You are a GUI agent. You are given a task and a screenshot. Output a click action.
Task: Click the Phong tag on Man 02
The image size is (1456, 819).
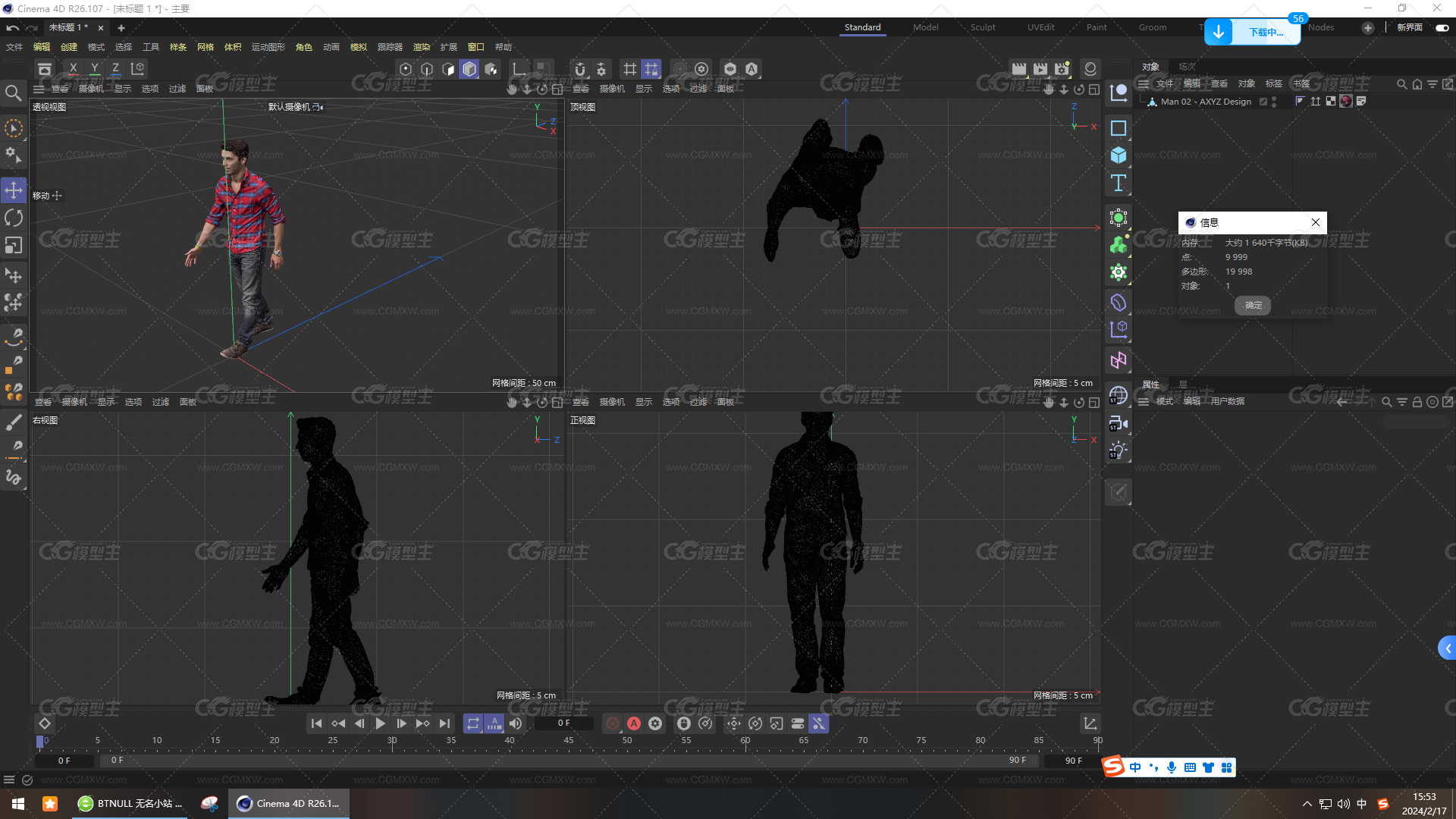tap(1301, 102)
